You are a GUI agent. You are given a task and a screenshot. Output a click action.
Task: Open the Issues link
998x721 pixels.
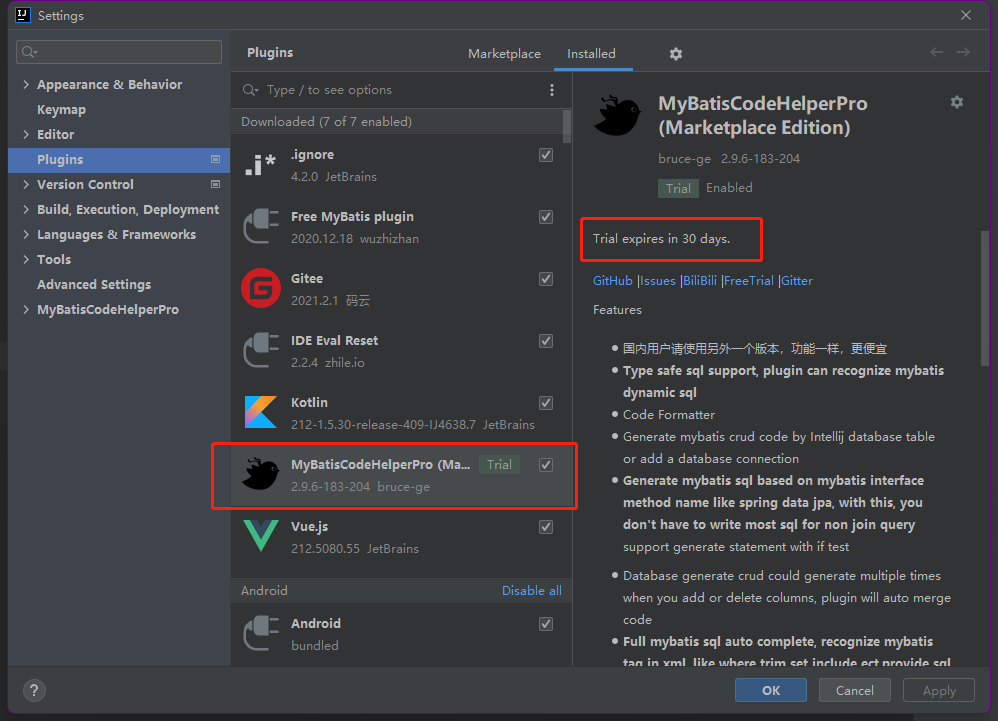click(x=657, y=281)
